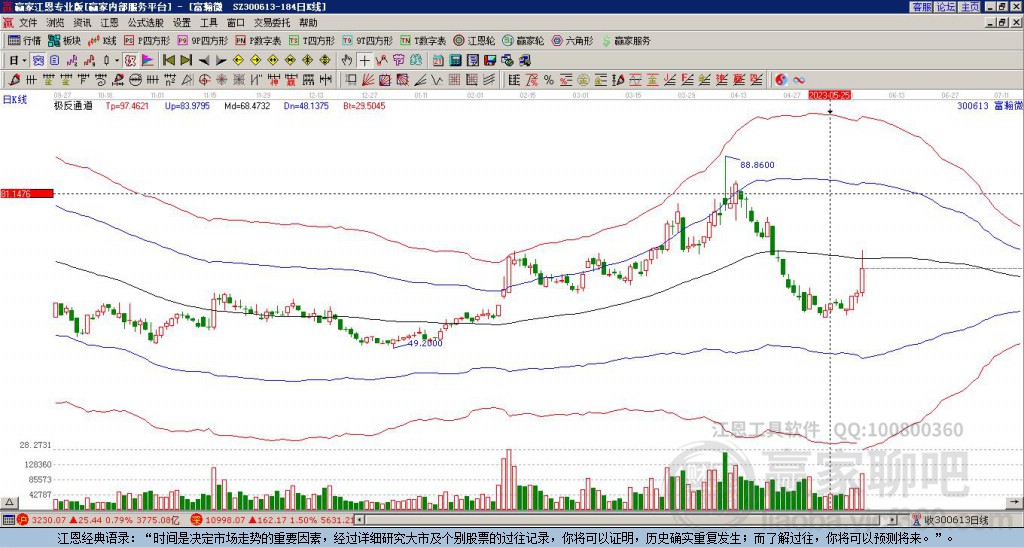
Task: Click the percent % tool icon
Action: (549, 80)
